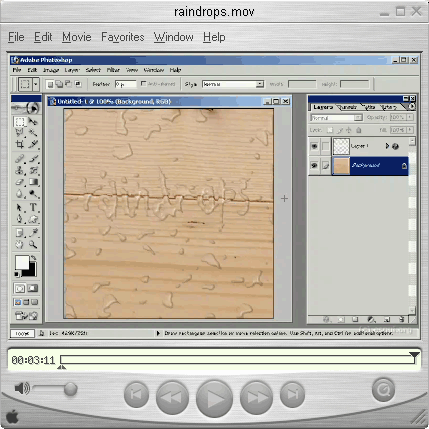The height and width of the screenshot is (429, 429).
Task: Toggle Lock transparent pixels box
Action: click(330, 130)
